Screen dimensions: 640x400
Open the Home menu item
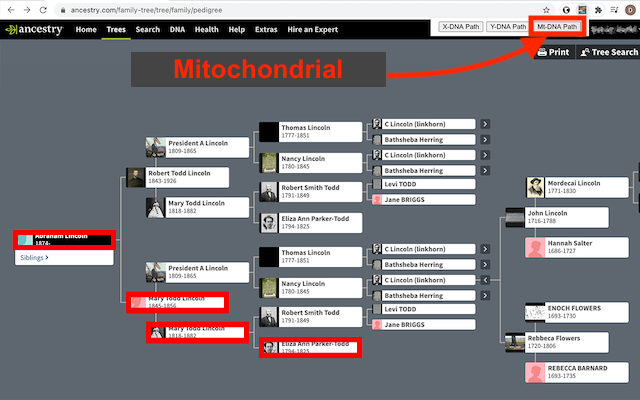[x=86, y=29]
